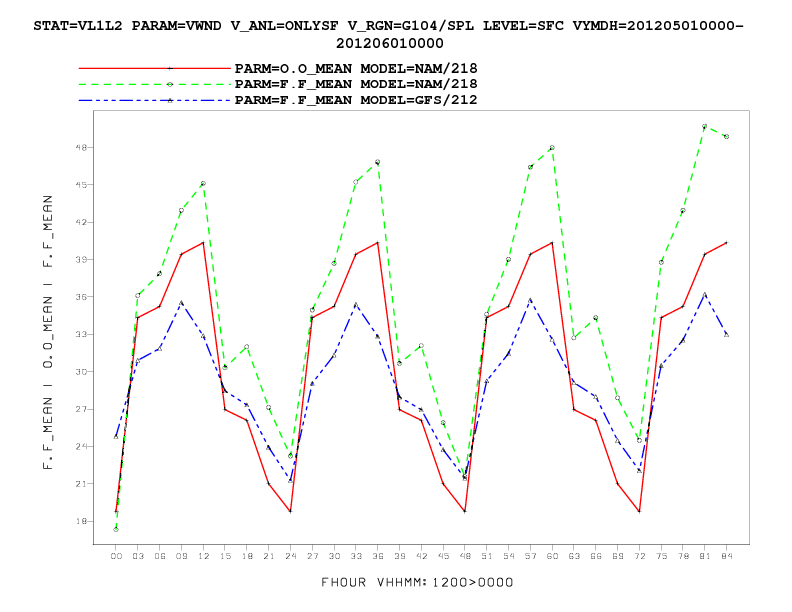Click the green NAM data point at hour 84
Viewport: 792px width, 612px height.
[x=726, y=136]
